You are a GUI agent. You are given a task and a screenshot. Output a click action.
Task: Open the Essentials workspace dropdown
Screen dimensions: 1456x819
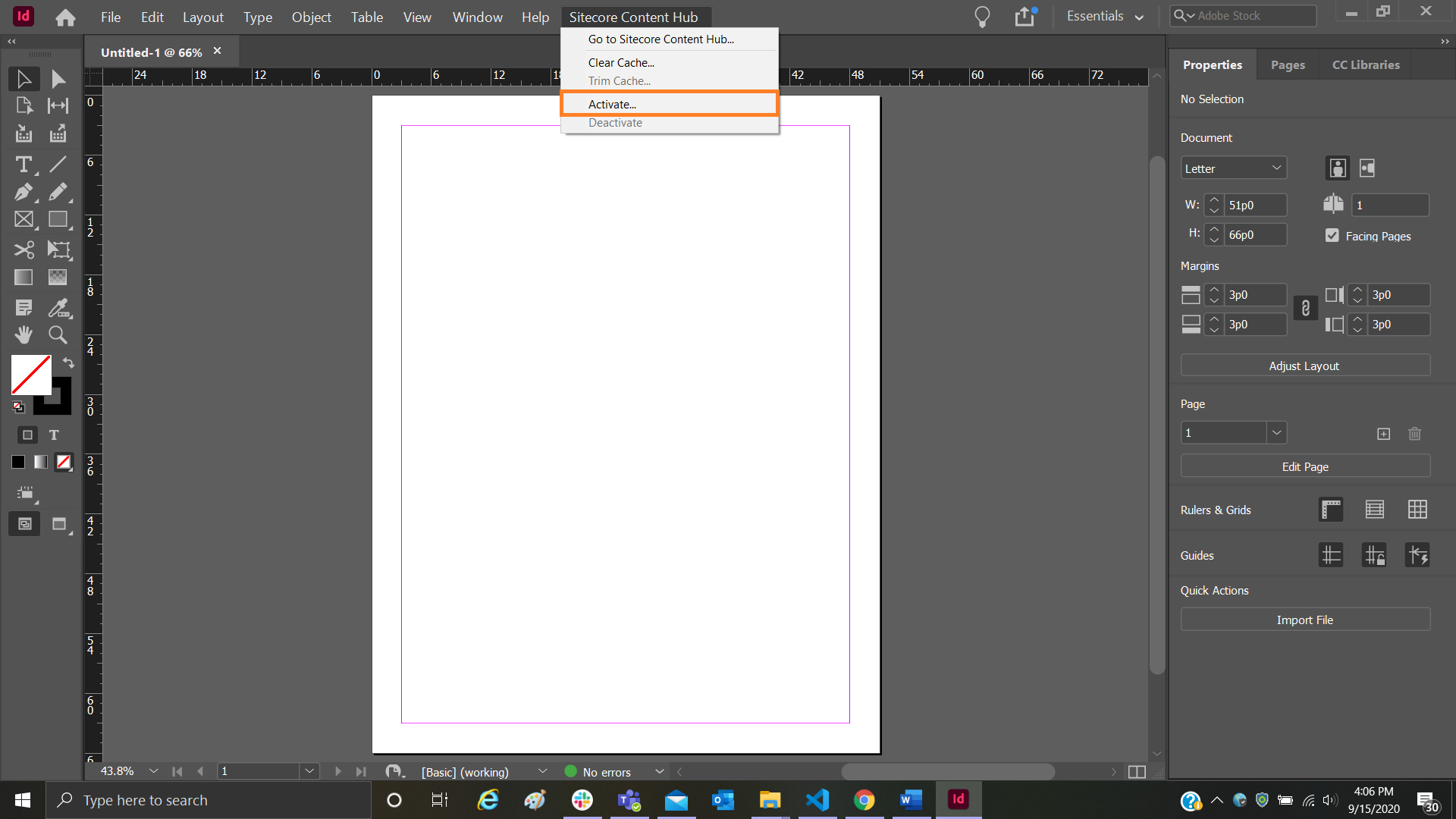(x=1105, y=17)
